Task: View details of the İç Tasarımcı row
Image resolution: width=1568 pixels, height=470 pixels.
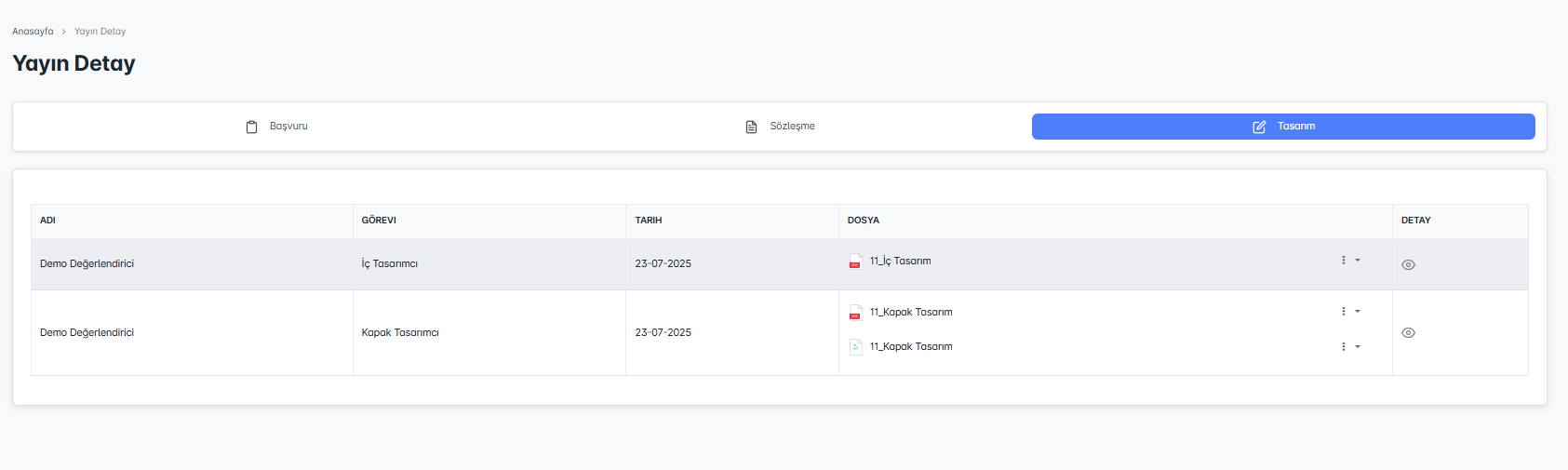Action: (1408, 265)
